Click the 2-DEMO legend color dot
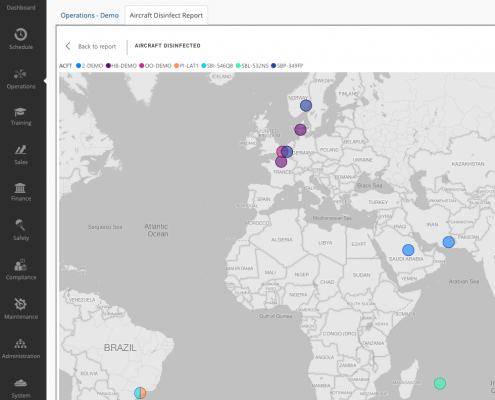 (79, 66)
